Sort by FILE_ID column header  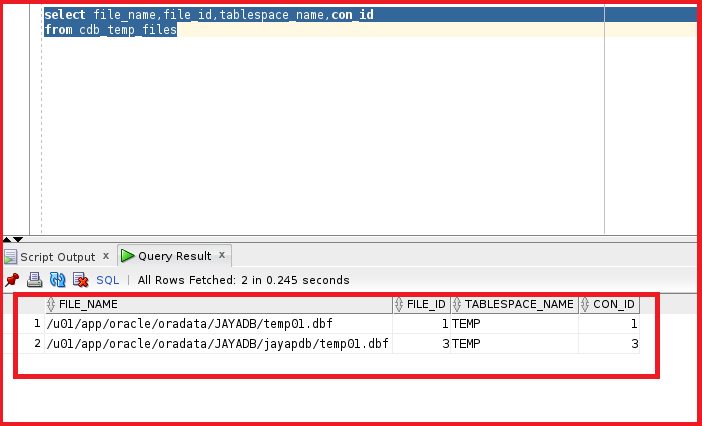click(421, 305)
